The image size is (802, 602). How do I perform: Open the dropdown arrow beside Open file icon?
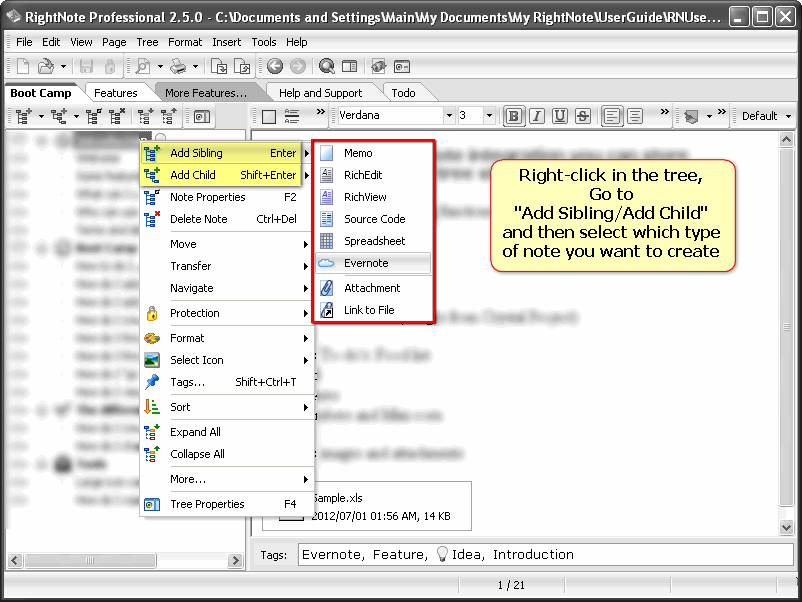pos(63,66)
